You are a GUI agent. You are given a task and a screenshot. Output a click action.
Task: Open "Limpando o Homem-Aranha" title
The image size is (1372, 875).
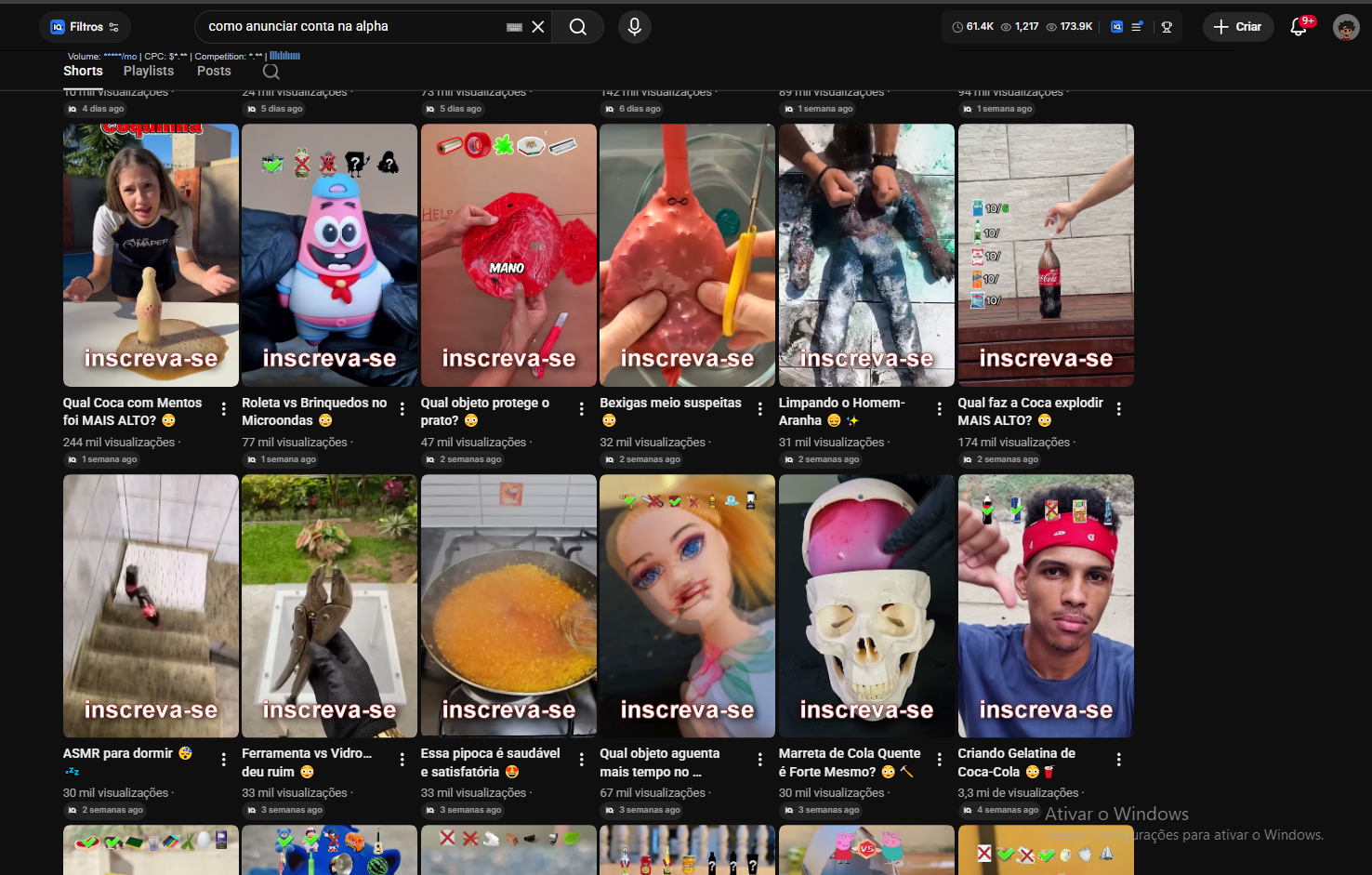click(x=842, y=412)
